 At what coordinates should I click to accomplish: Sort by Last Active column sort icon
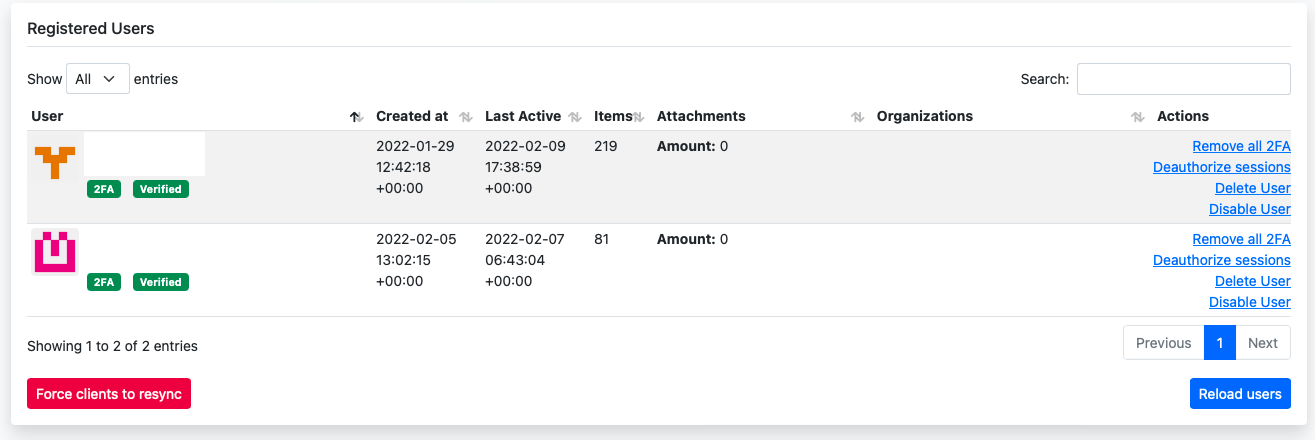[574, 117]
